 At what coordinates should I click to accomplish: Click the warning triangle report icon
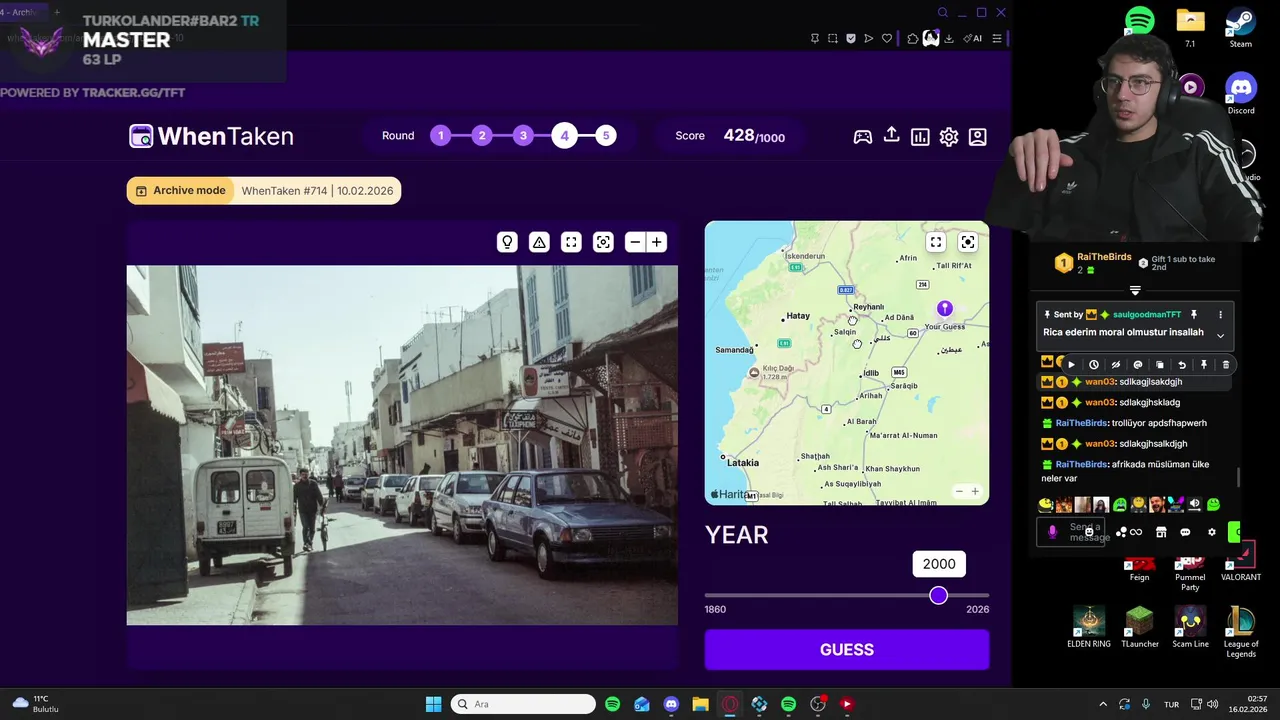pyautogui.click(x=539, y=242)
